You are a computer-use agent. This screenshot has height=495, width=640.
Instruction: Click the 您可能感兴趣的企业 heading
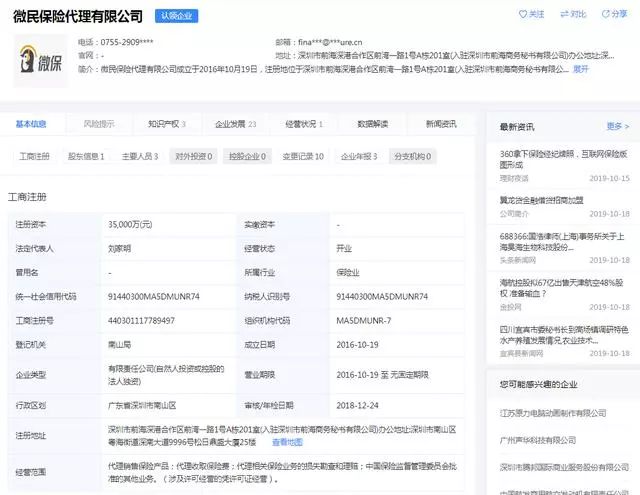coord(538,384)
